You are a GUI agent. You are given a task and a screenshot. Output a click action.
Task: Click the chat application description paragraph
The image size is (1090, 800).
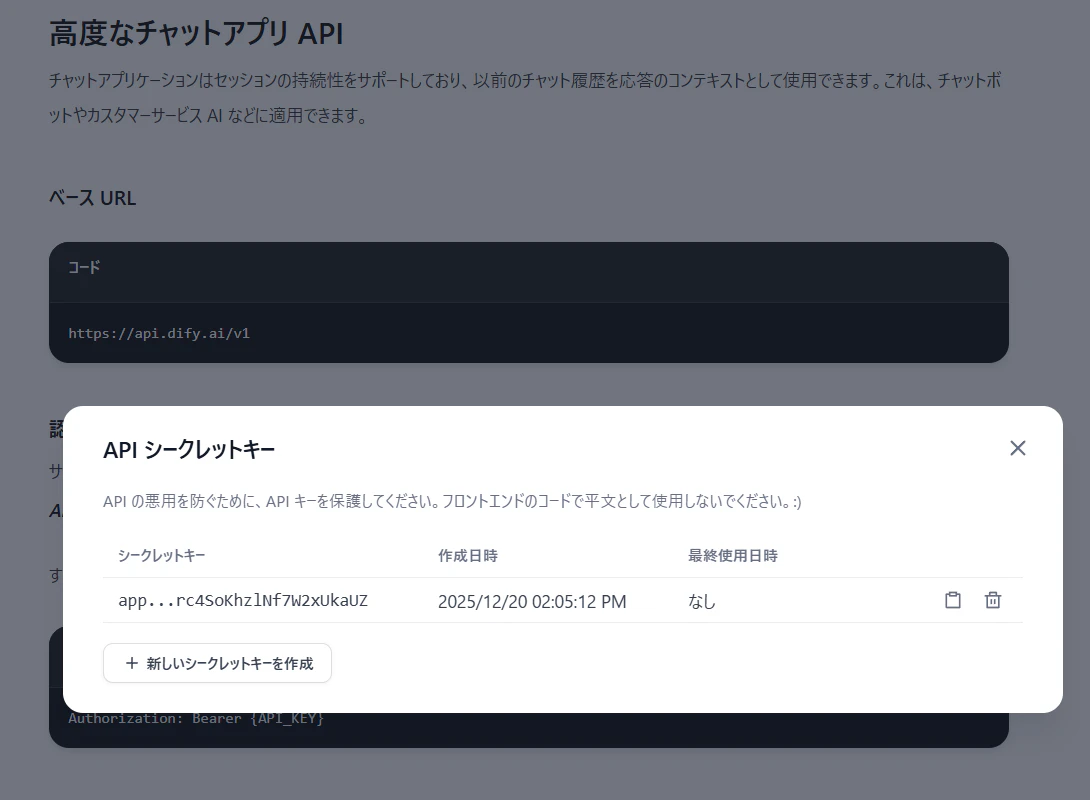tap(525, 97)
